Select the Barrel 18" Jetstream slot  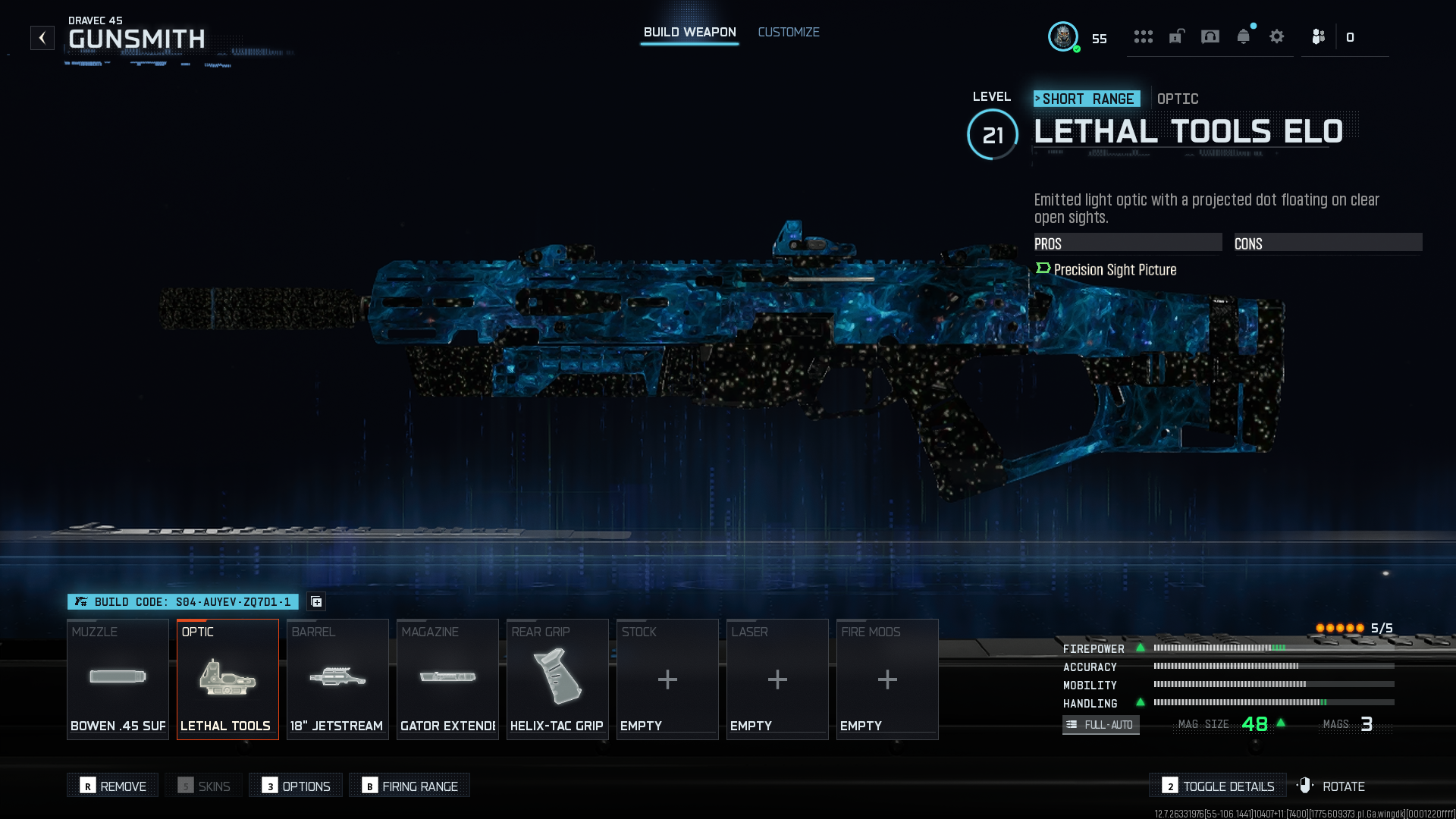337,679
